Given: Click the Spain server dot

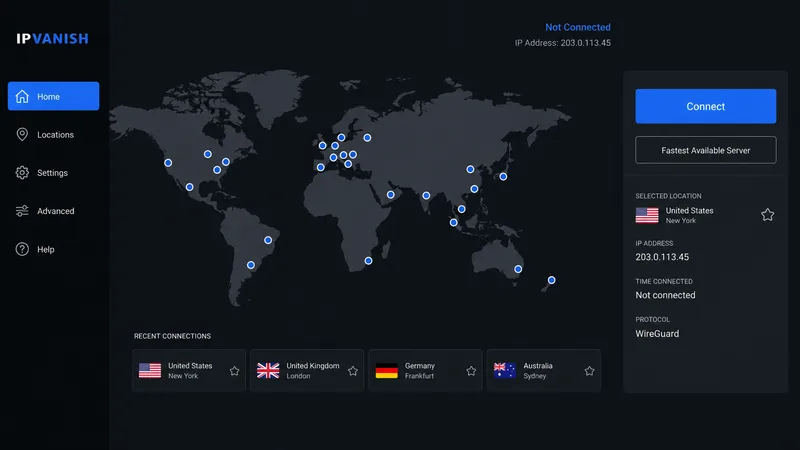Looking at the screenshot, I should point(320,167).
